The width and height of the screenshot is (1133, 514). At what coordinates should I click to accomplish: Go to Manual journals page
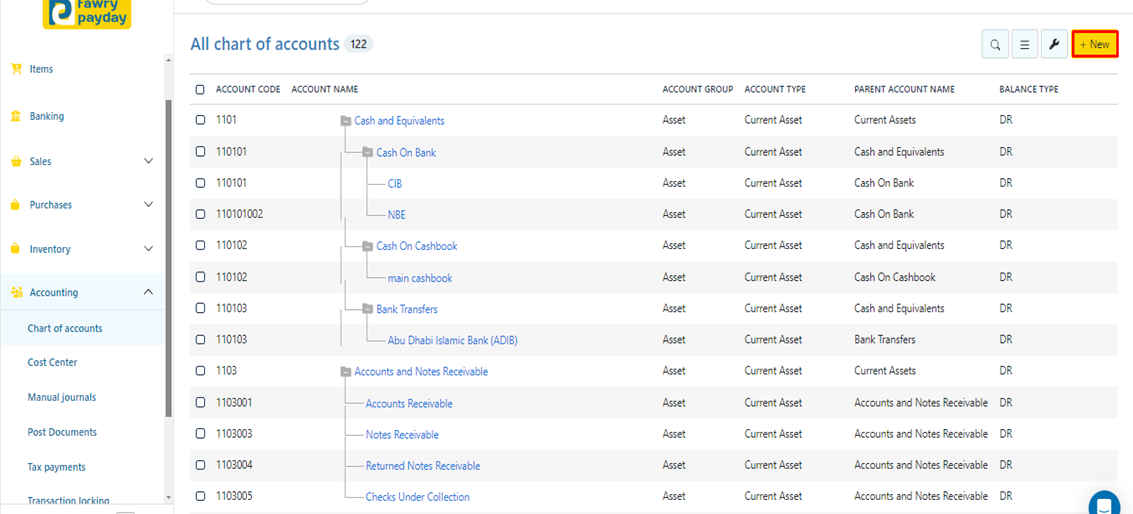[x=62, y=398]
